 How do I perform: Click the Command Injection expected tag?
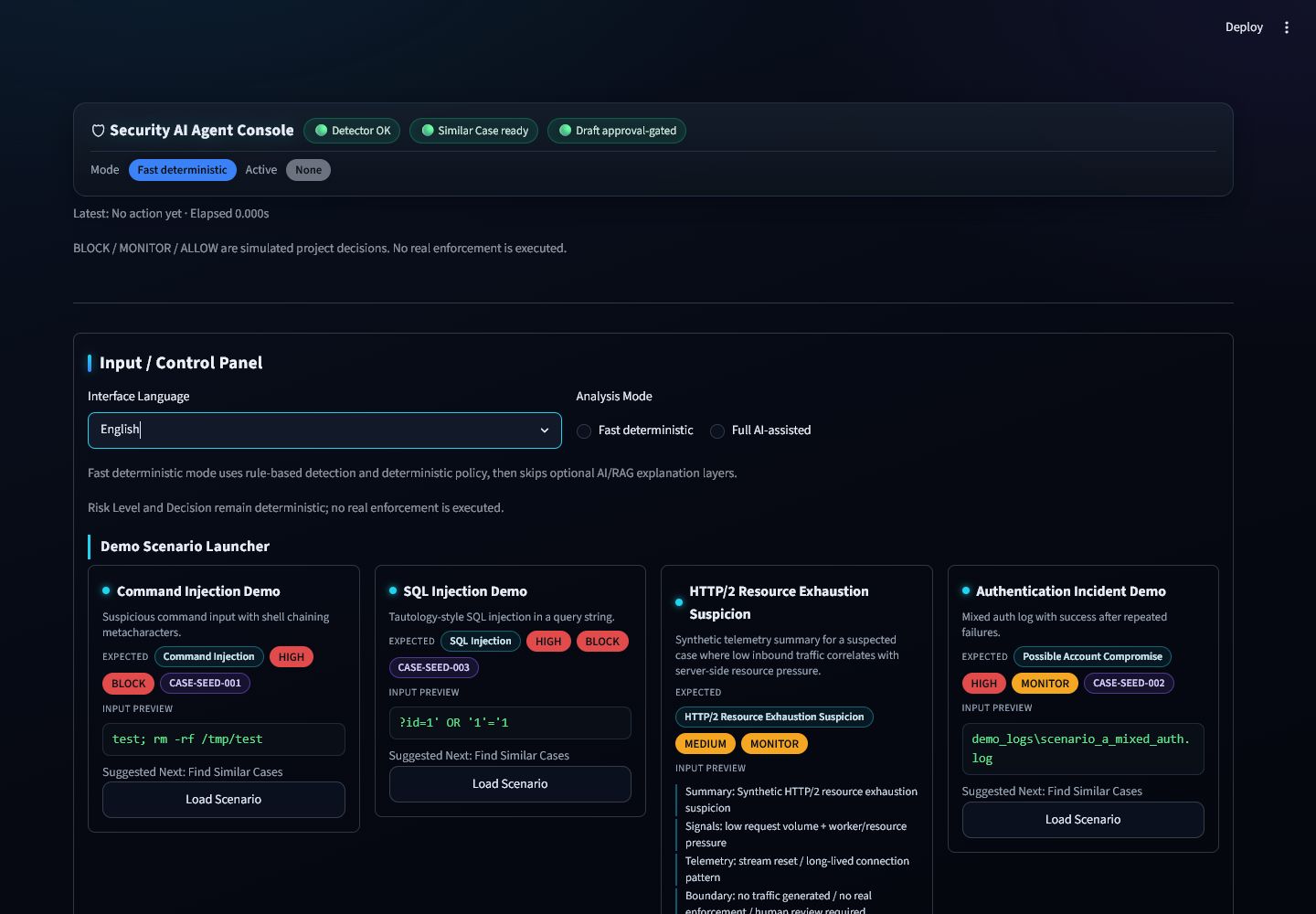coord(209,657)
